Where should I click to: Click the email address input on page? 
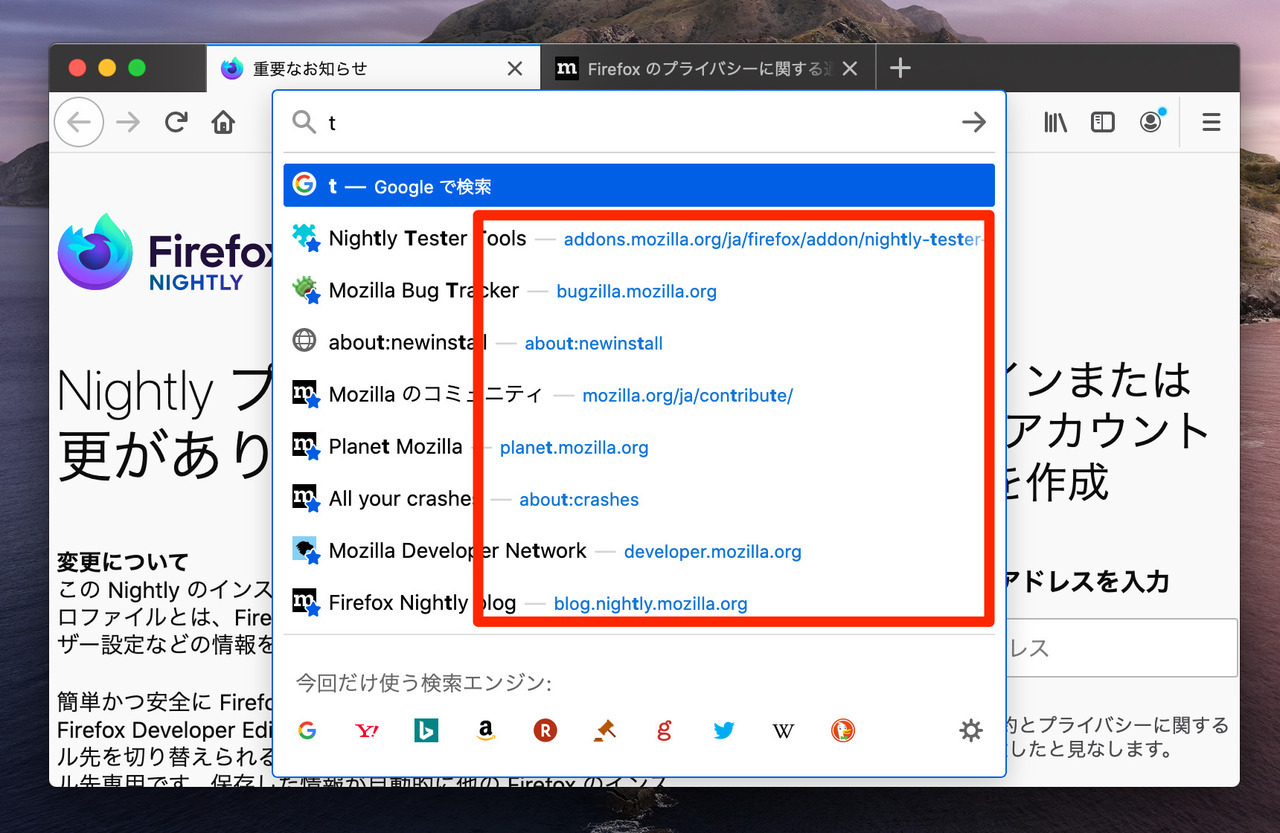pos(1122,647)
